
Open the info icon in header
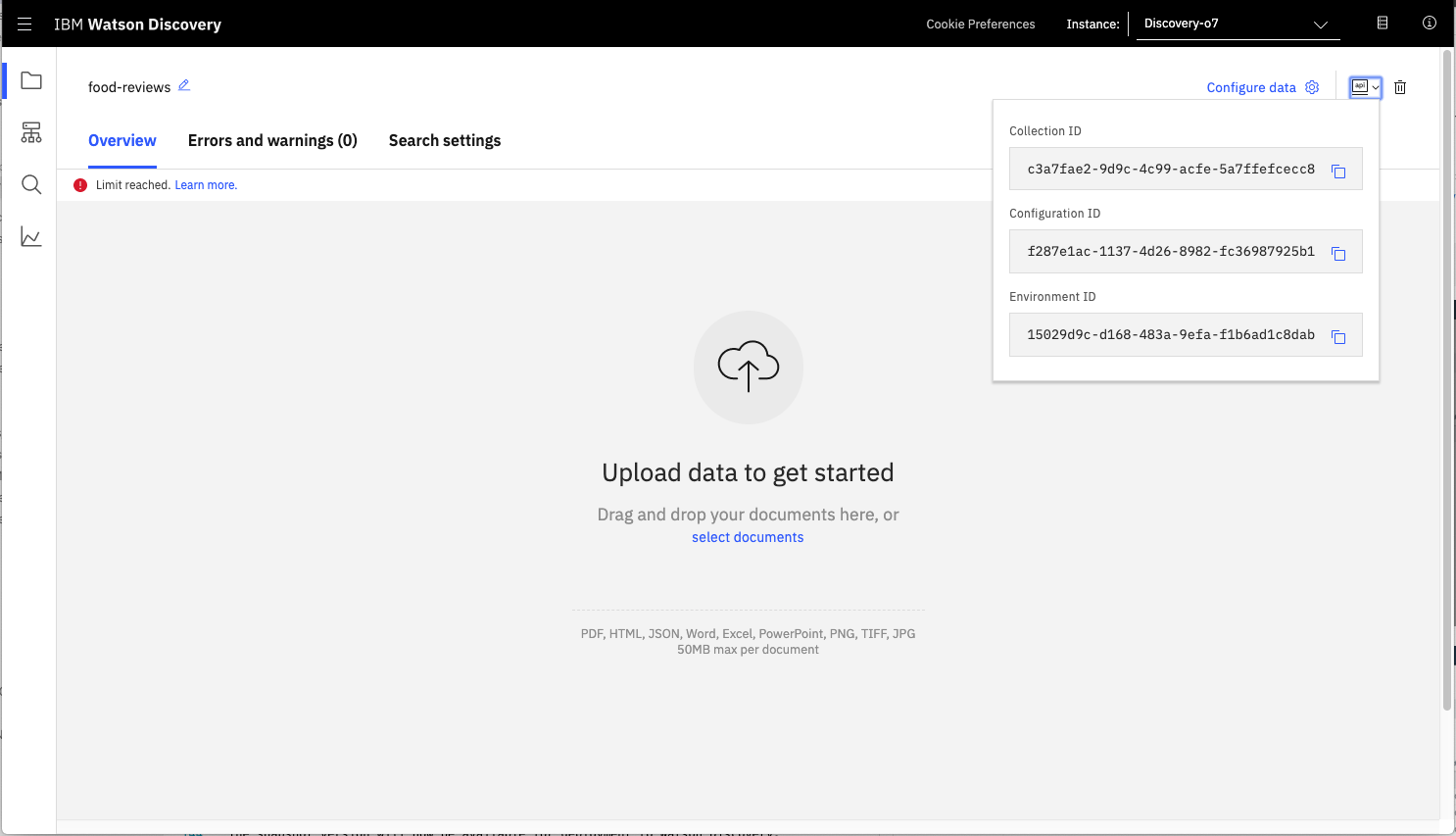click(1430, 23)
